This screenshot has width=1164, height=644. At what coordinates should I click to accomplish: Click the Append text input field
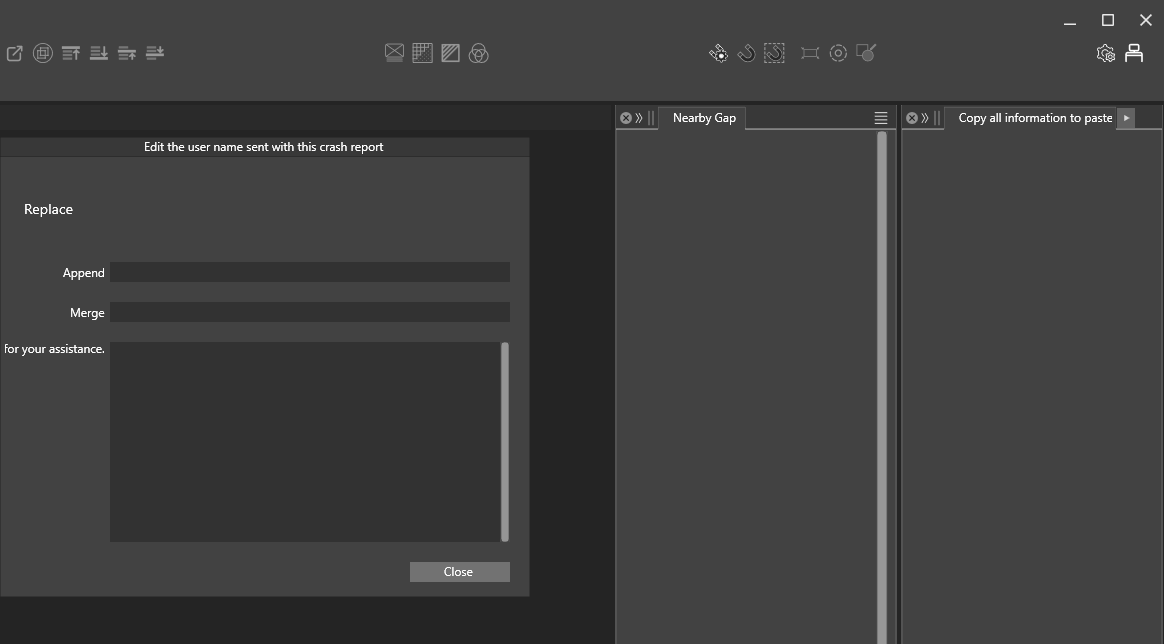click(309, 272)
